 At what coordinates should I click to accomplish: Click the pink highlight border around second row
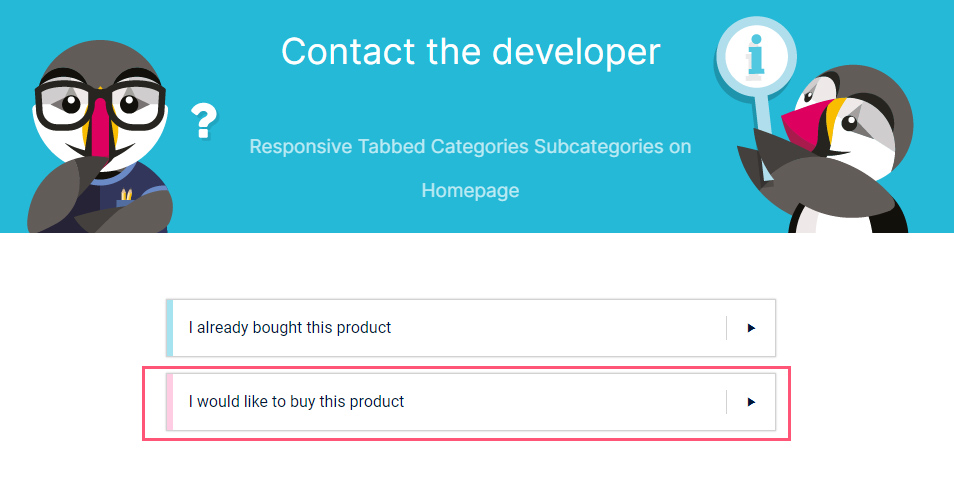(x=466, y=368)
